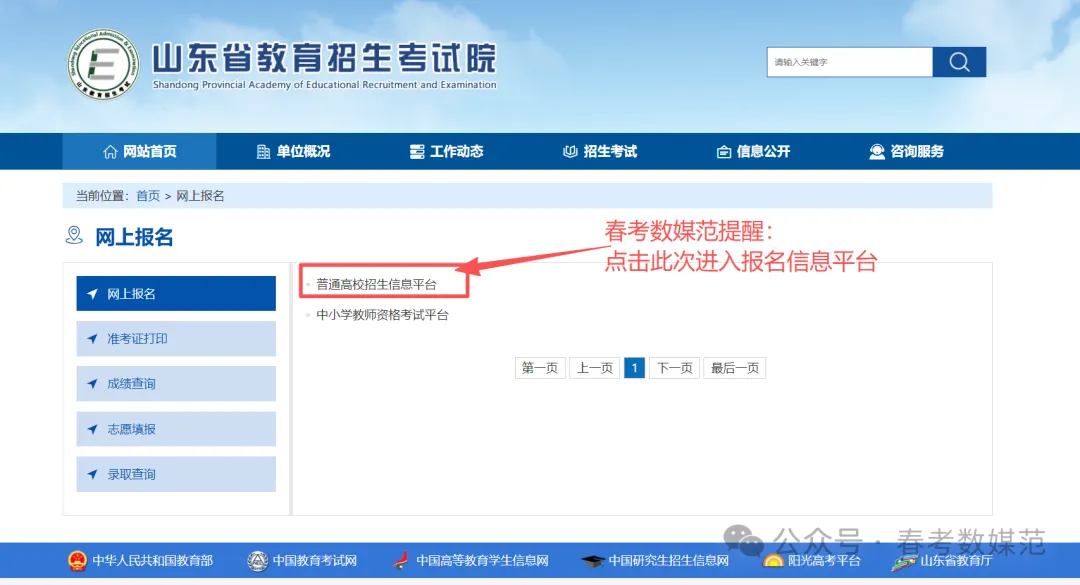Click the house icon beside 网站首页
This screenshot has width=1080, height=585.
pyautogui.click(x=110, y=152)
